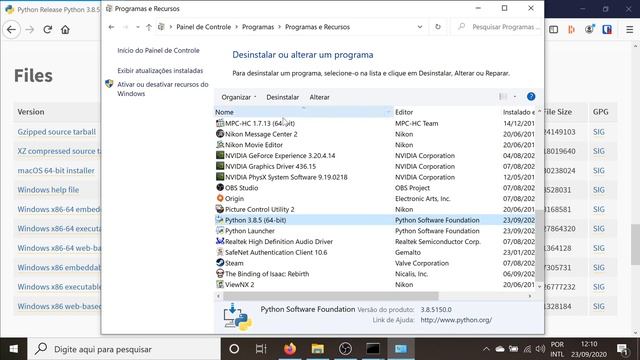Open Ativar ou desativar recursos do Windows
The width and height of the screenshot is (640, 360).
pos(162,89)
